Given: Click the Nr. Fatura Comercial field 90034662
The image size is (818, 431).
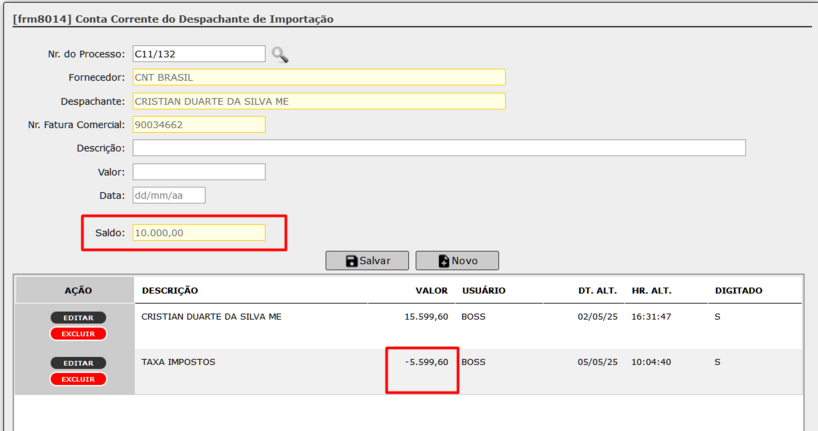Looking at the screenshot, I should tap(199, 125).
